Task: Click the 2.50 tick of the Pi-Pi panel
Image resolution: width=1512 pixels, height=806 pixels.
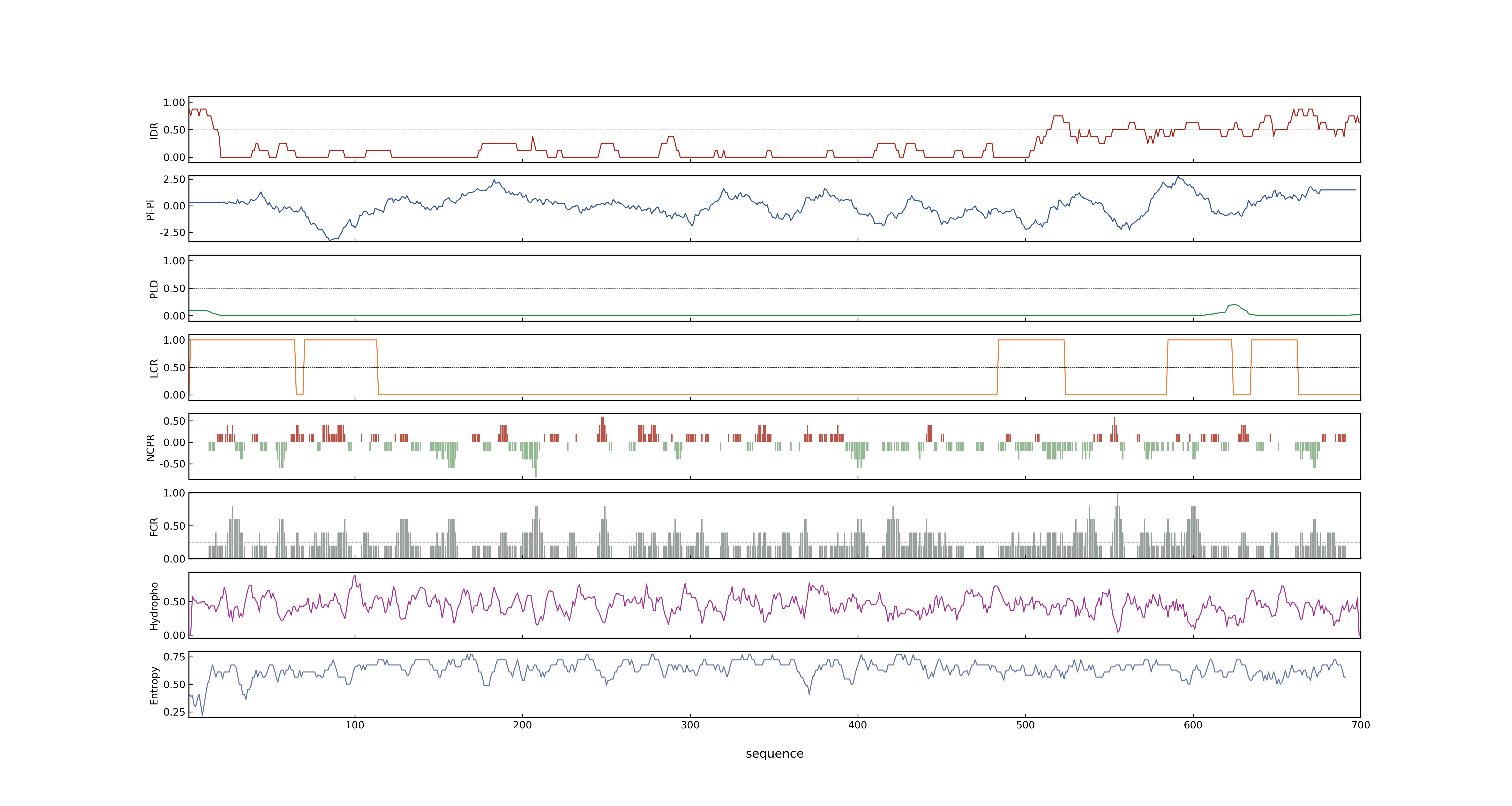Action: (174, 179)
